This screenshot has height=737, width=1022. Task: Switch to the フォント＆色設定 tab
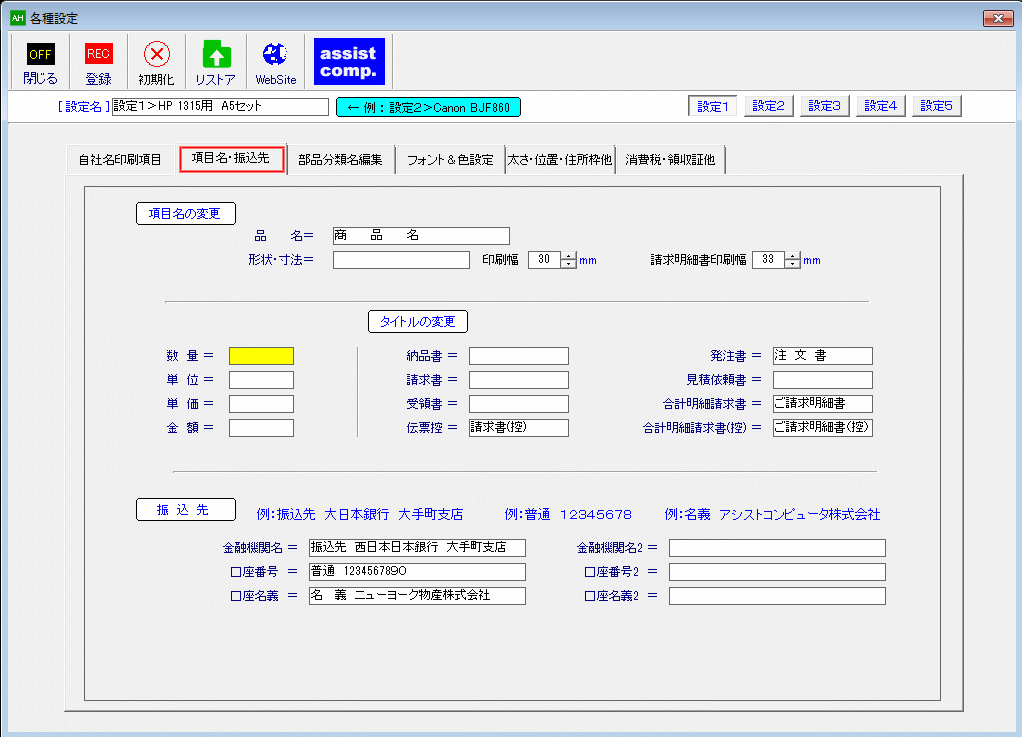click(449, 160)
